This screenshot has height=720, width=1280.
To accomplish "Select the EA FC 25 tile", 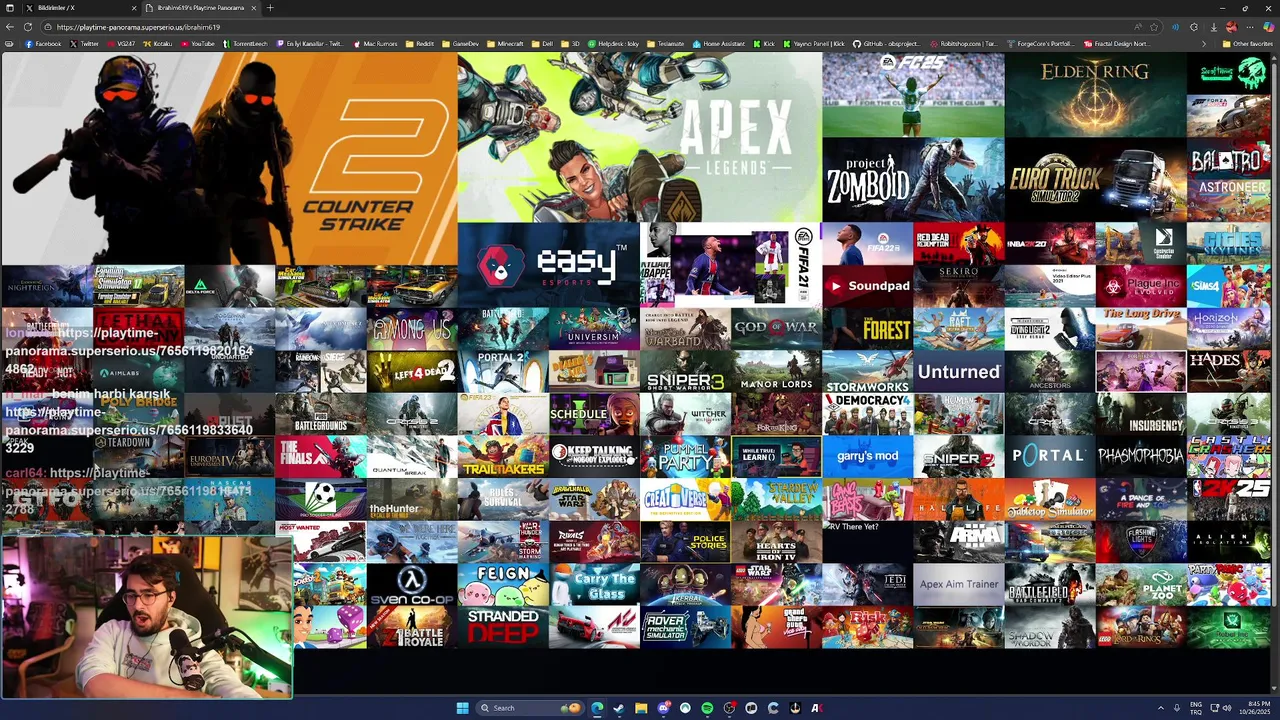I will click(x=913, y=95).
